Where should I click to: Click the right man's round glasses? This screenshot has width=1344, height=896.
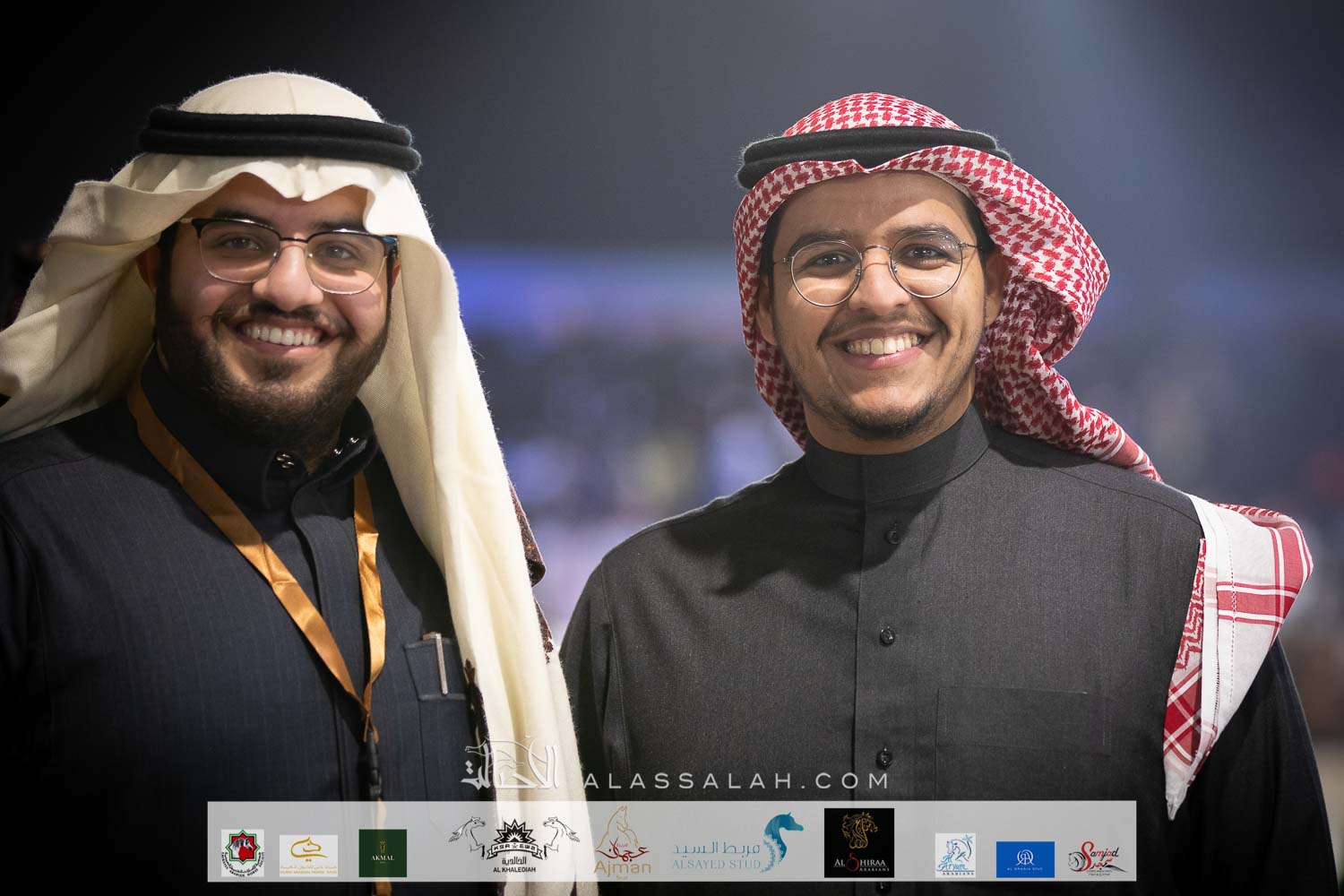(x=883, y=271)
